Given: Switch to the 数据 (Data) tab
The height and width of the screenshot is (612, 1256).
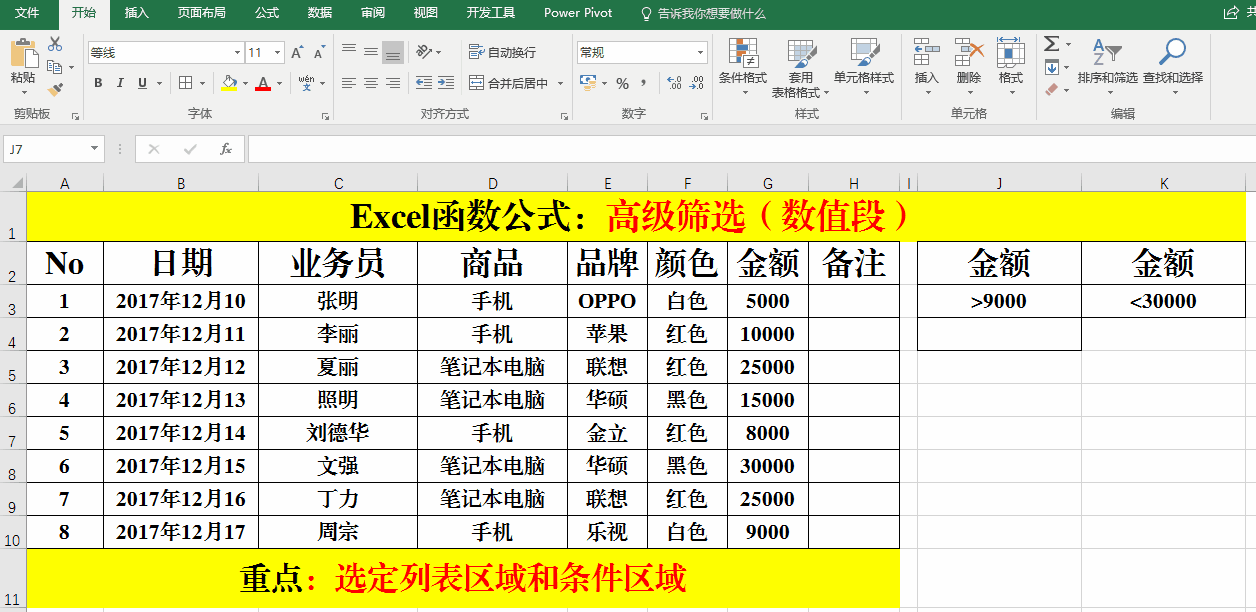Looking at the screenshot, I should (320, 13).
